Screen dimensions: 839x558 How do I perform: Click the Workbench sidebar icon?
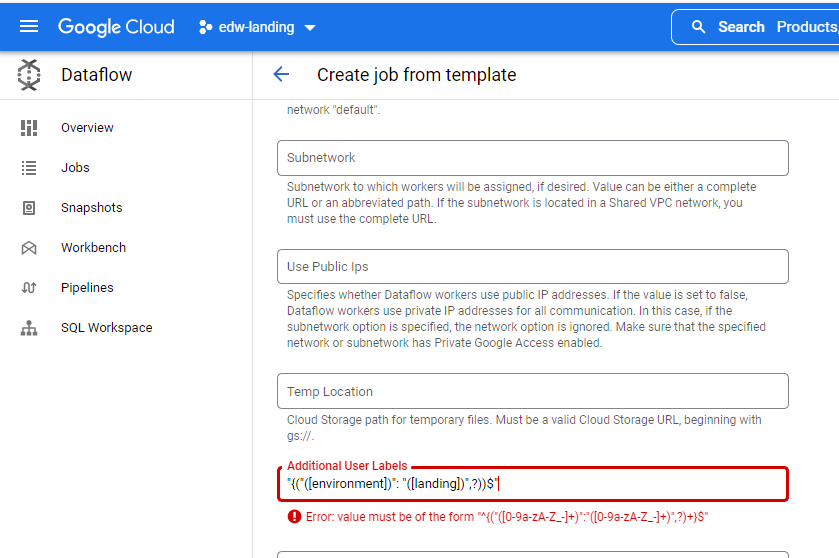[x=29, y=248]
